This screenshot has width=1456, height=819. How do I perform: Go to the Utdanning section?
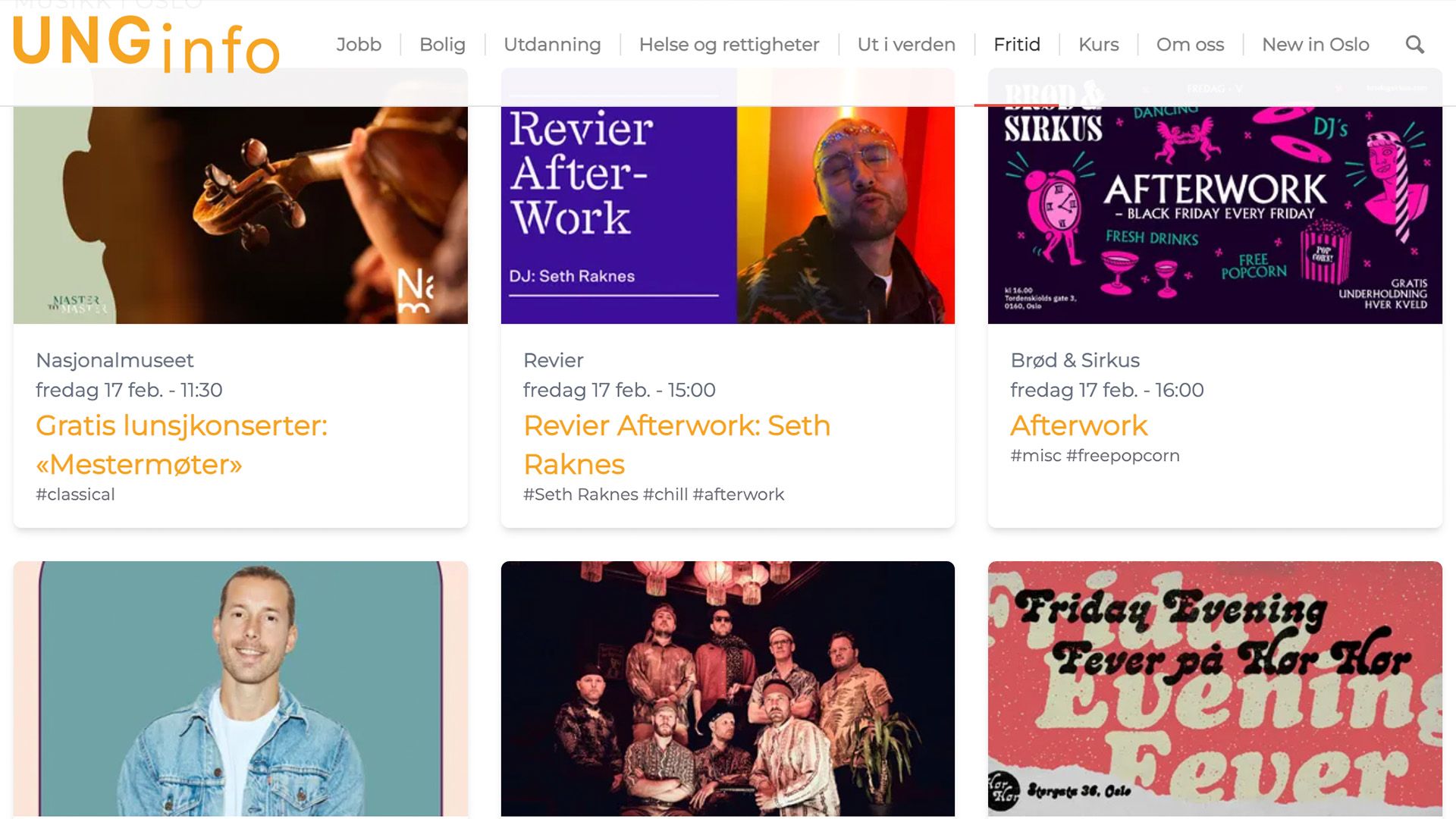tap(552, 45)
